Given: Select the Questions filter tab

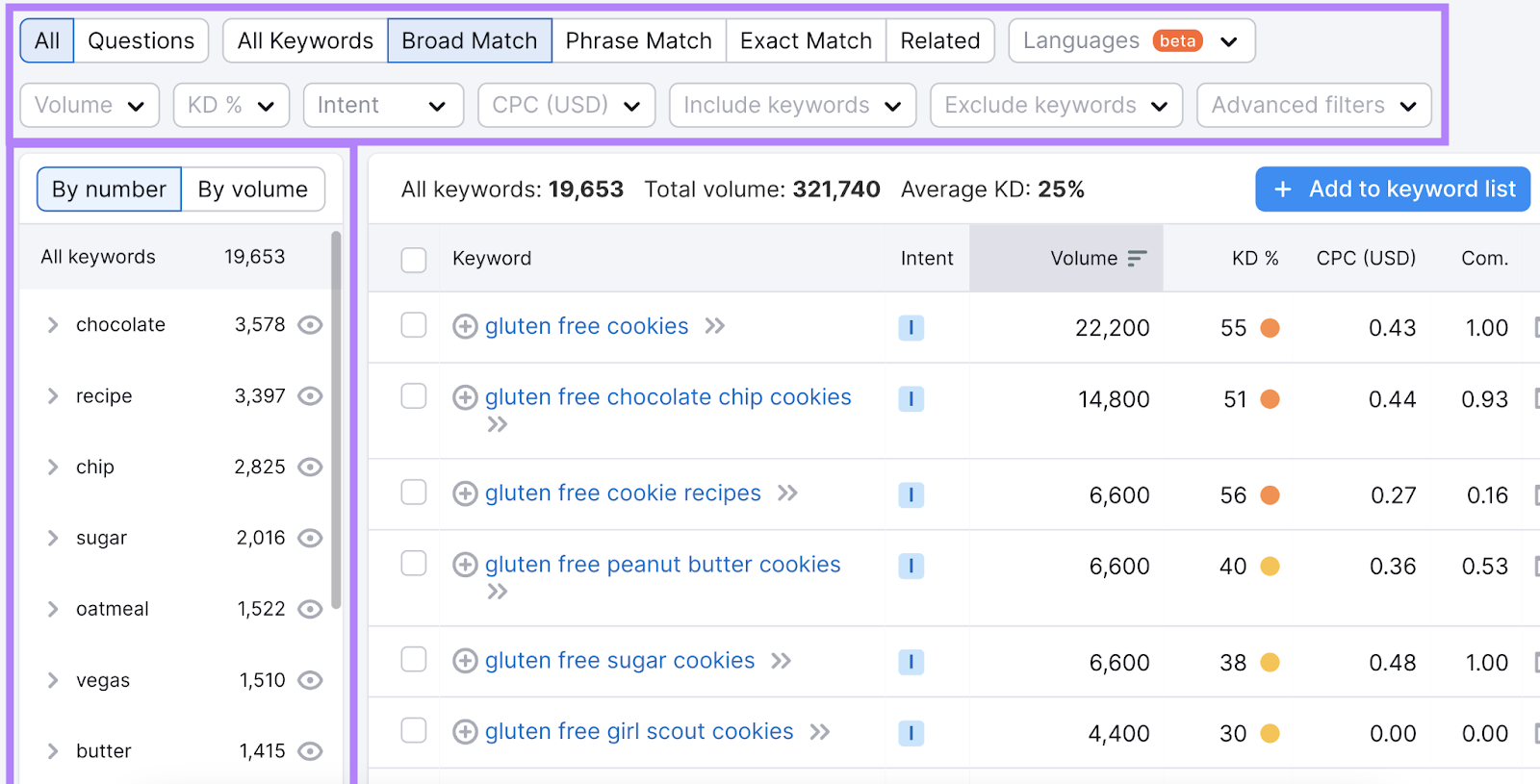Looking at the screenshot, I should (141, 40).
